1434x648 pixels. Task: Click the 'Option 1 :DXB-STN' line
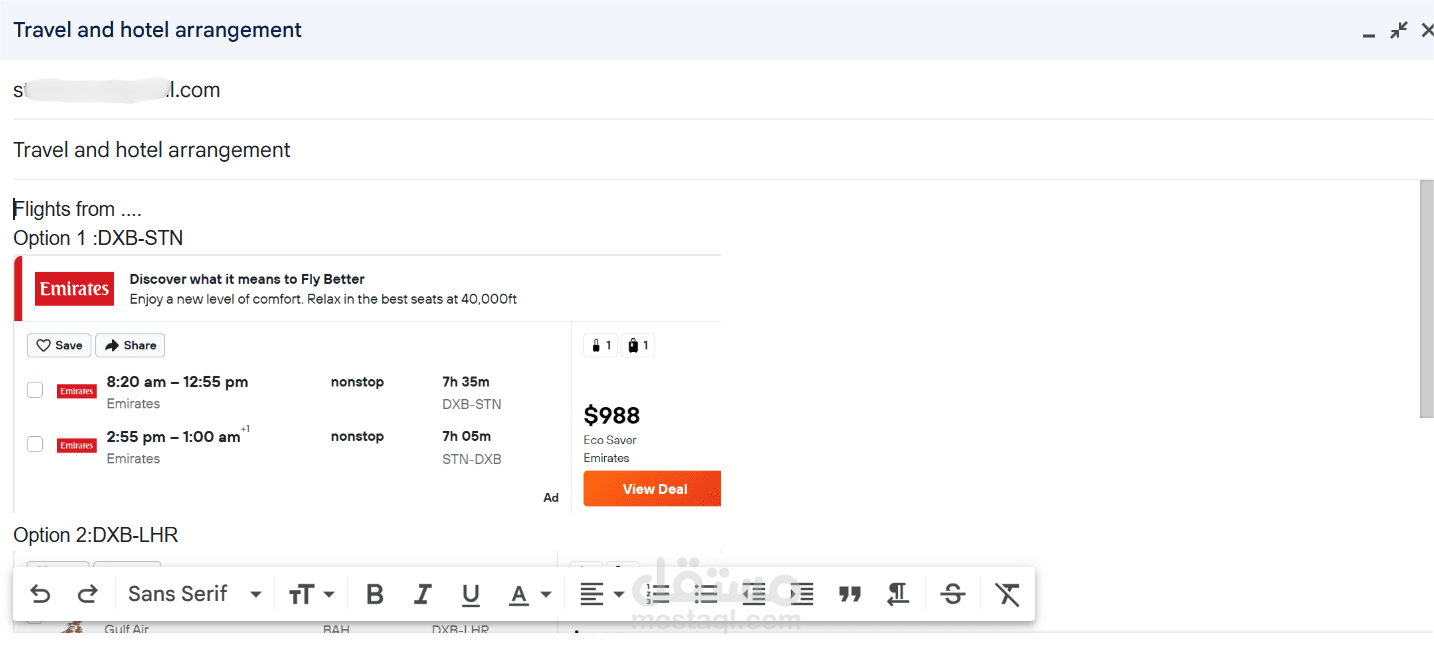tap(98, 238)
